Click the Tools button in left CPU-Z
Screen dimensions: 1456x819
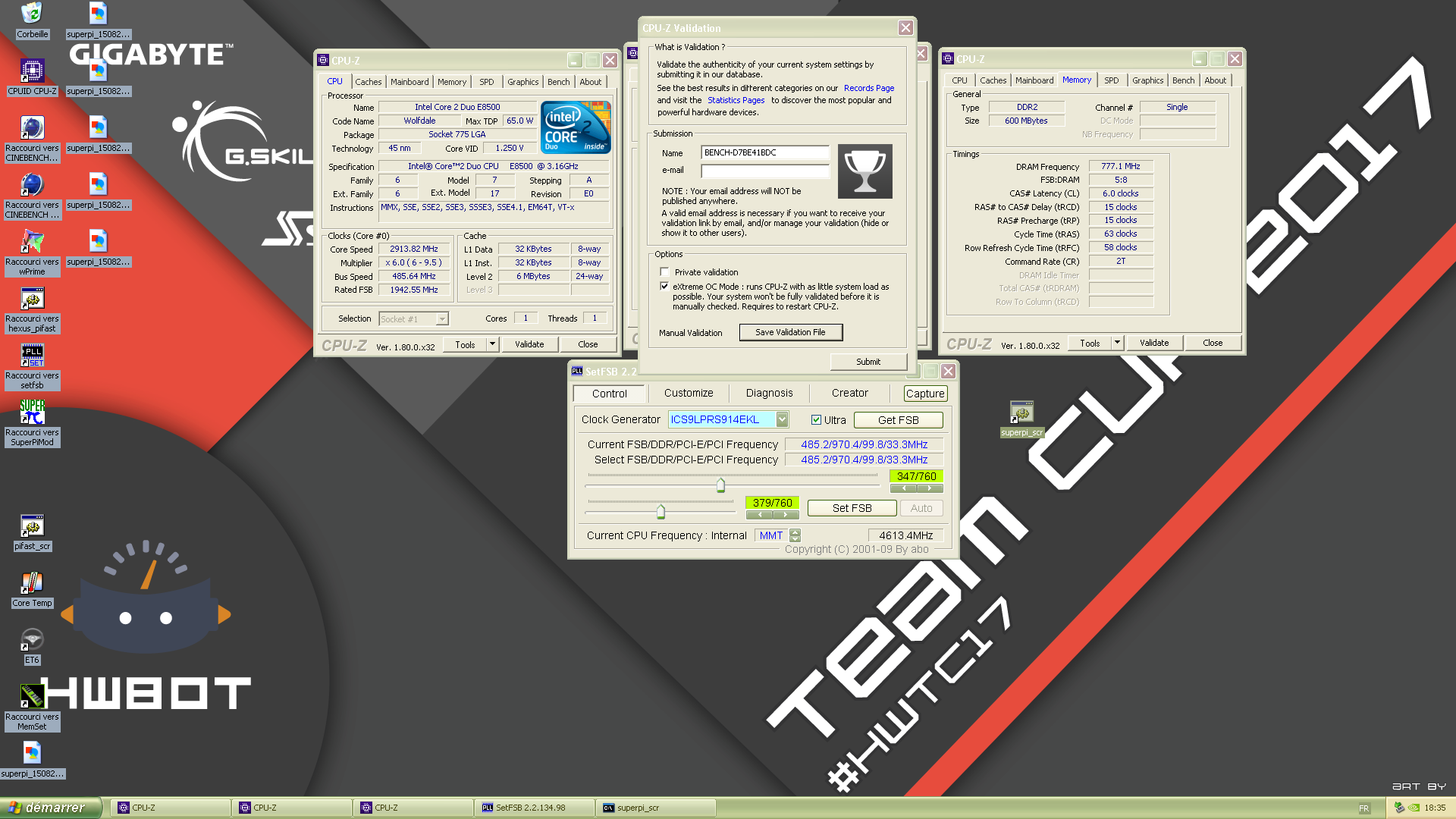point(465,344)
